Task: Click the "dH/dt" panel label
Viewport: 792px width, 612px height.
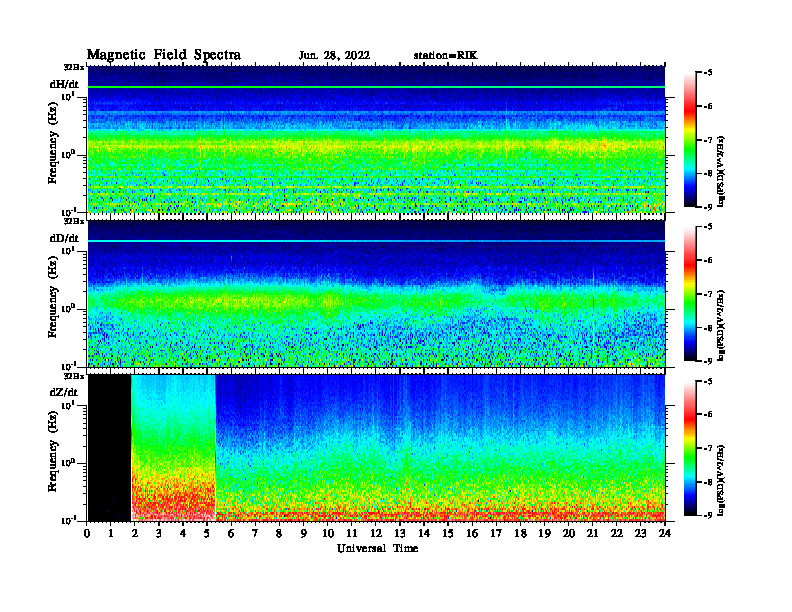Action: click(x=64, y=84)
